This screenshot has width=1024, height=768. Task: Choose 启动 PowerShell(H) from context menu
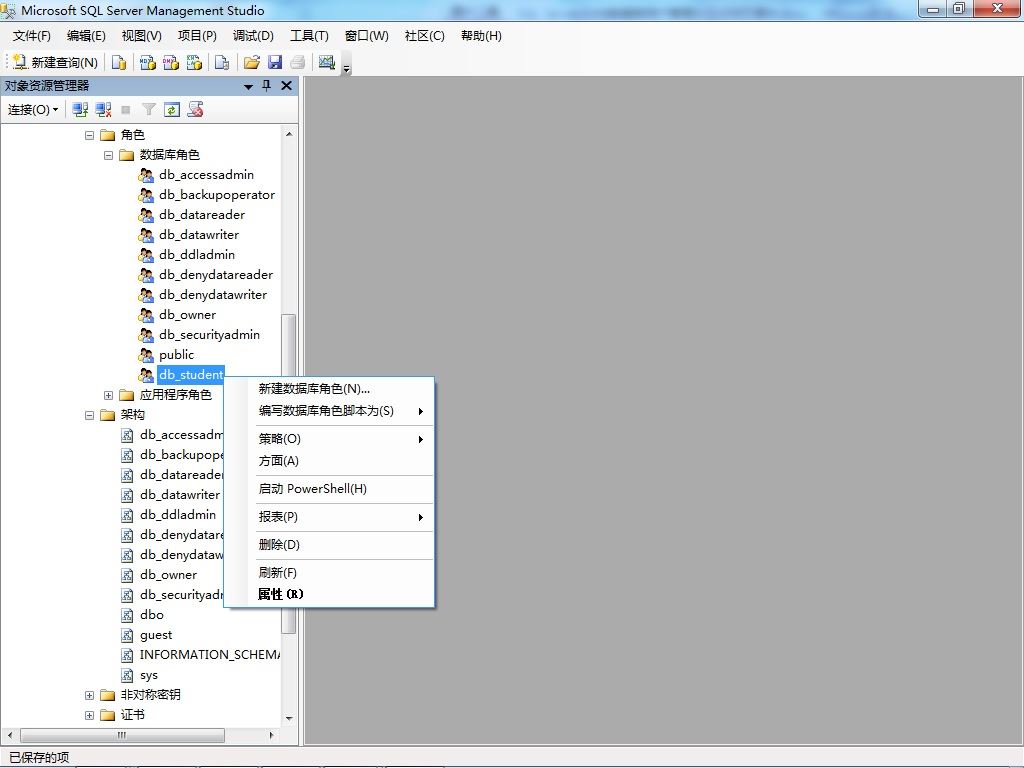(329, 489)
